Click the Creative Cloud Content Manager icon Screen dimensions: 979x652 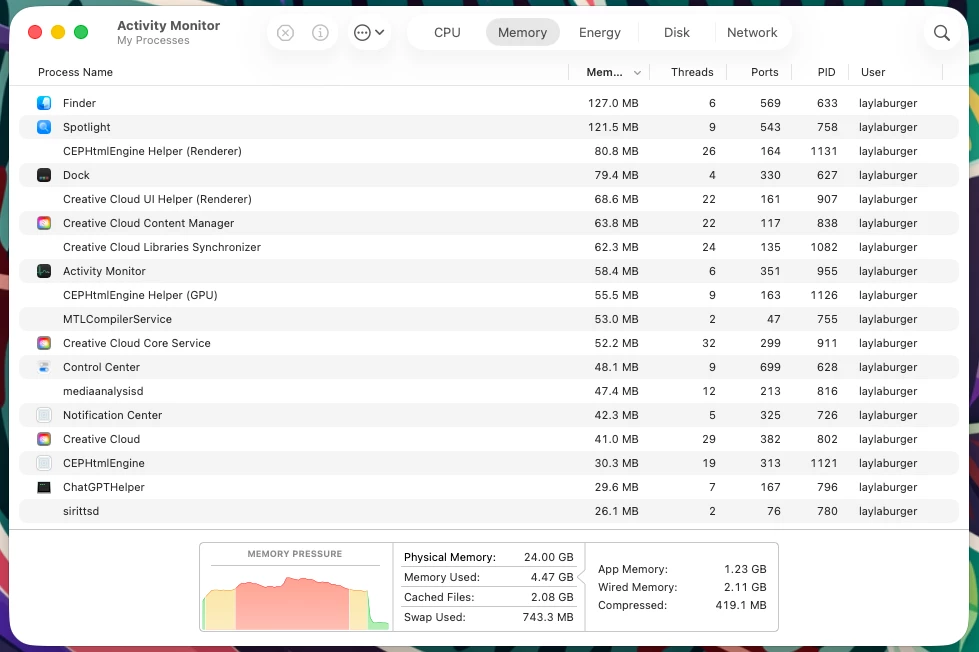click(44, 223)
